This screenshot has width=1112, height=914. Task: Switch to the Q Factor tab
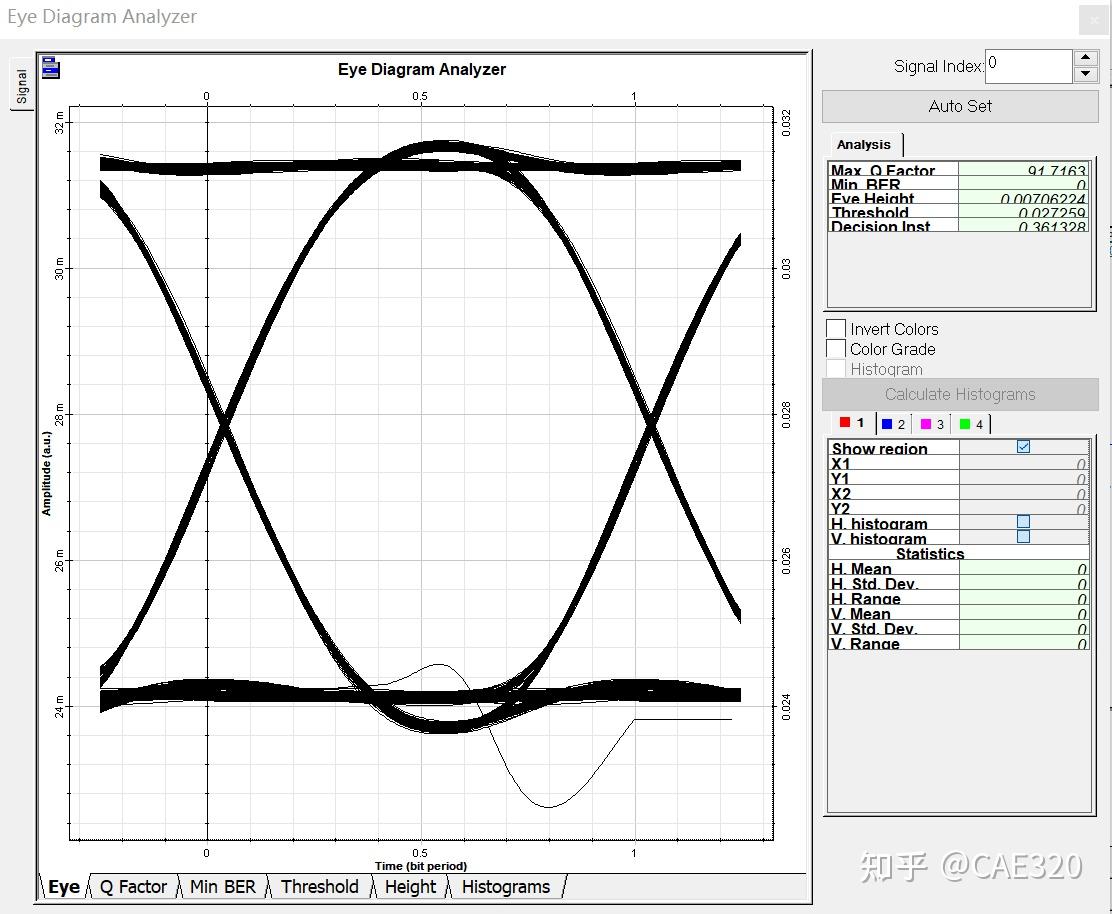point(133,887)
